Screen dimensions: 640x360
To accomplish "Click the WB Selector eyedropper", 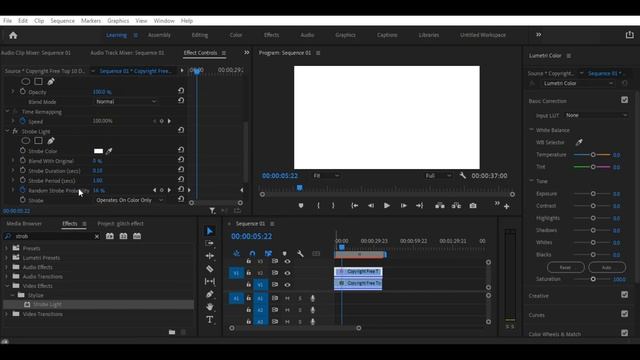I will [579, 142].
